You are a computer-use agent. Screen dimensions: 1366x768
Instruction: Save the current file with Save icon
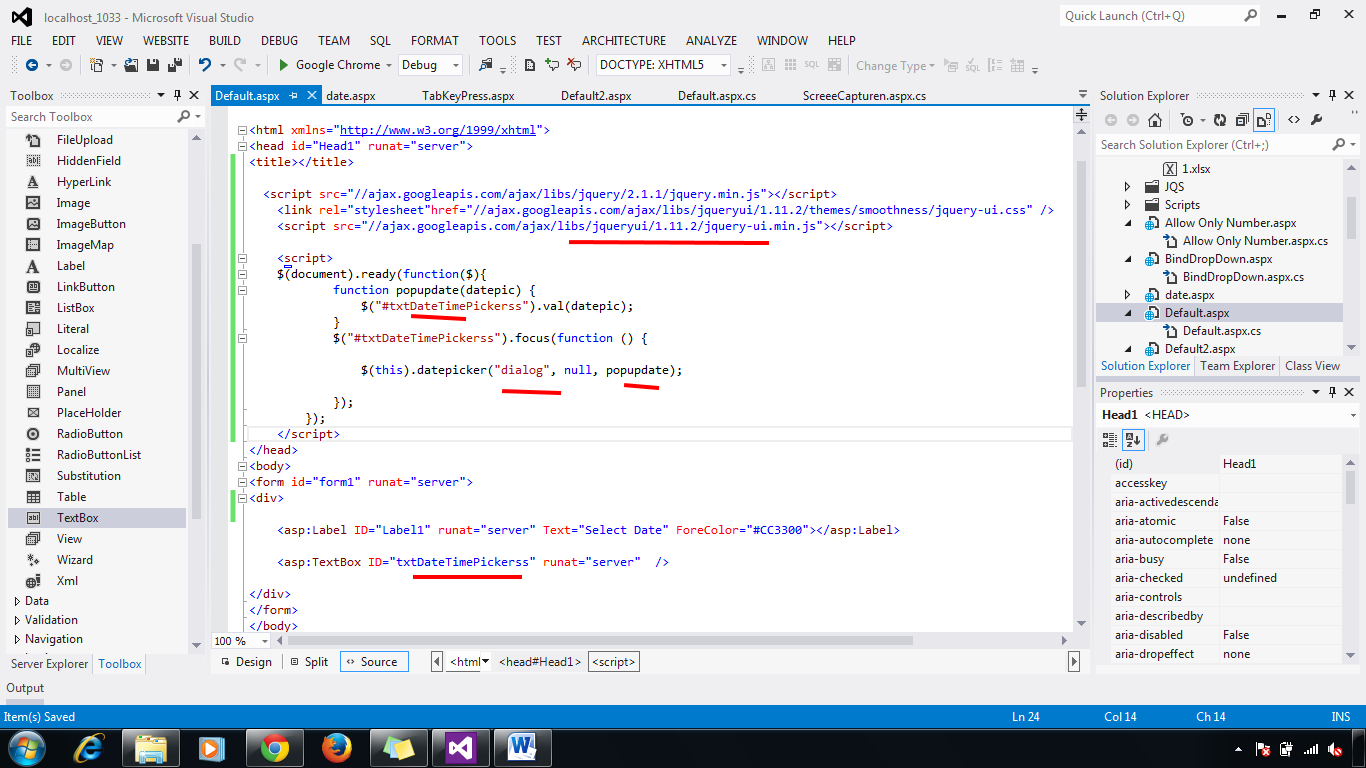[x=153, y=65]
